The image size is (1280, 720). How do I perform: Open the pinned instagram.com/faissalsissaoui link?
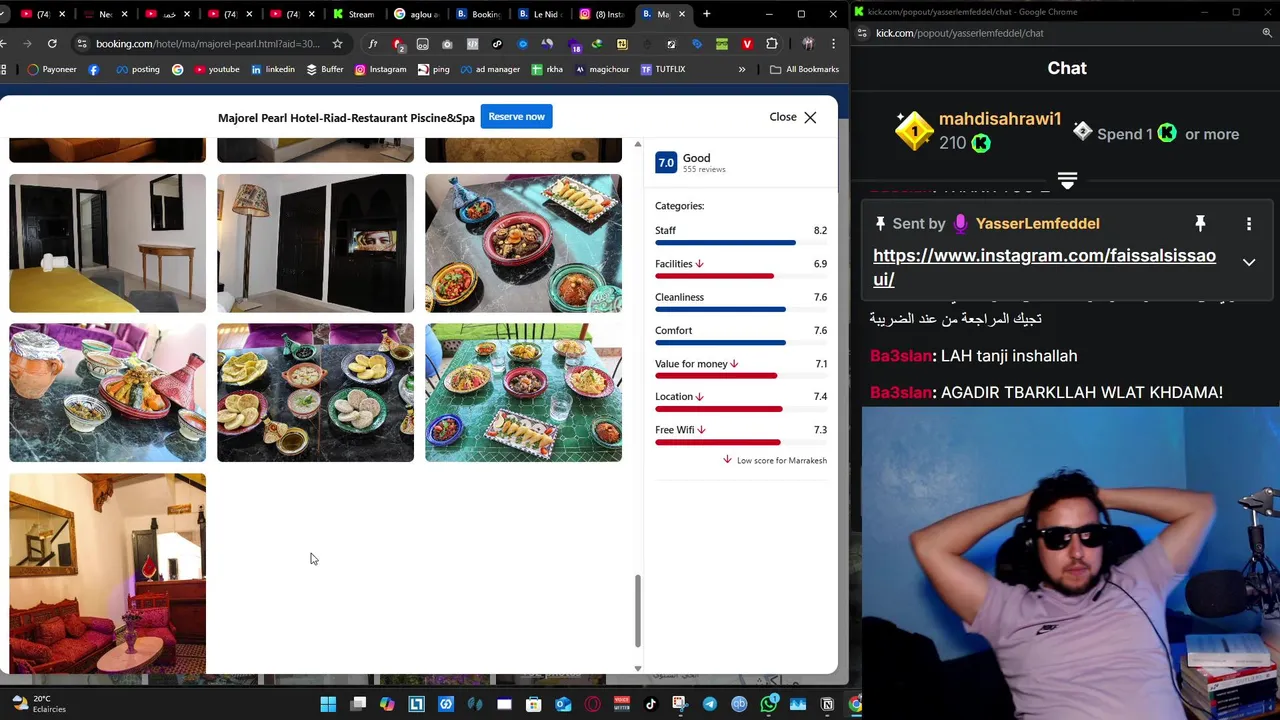(x=1044, y=267)
